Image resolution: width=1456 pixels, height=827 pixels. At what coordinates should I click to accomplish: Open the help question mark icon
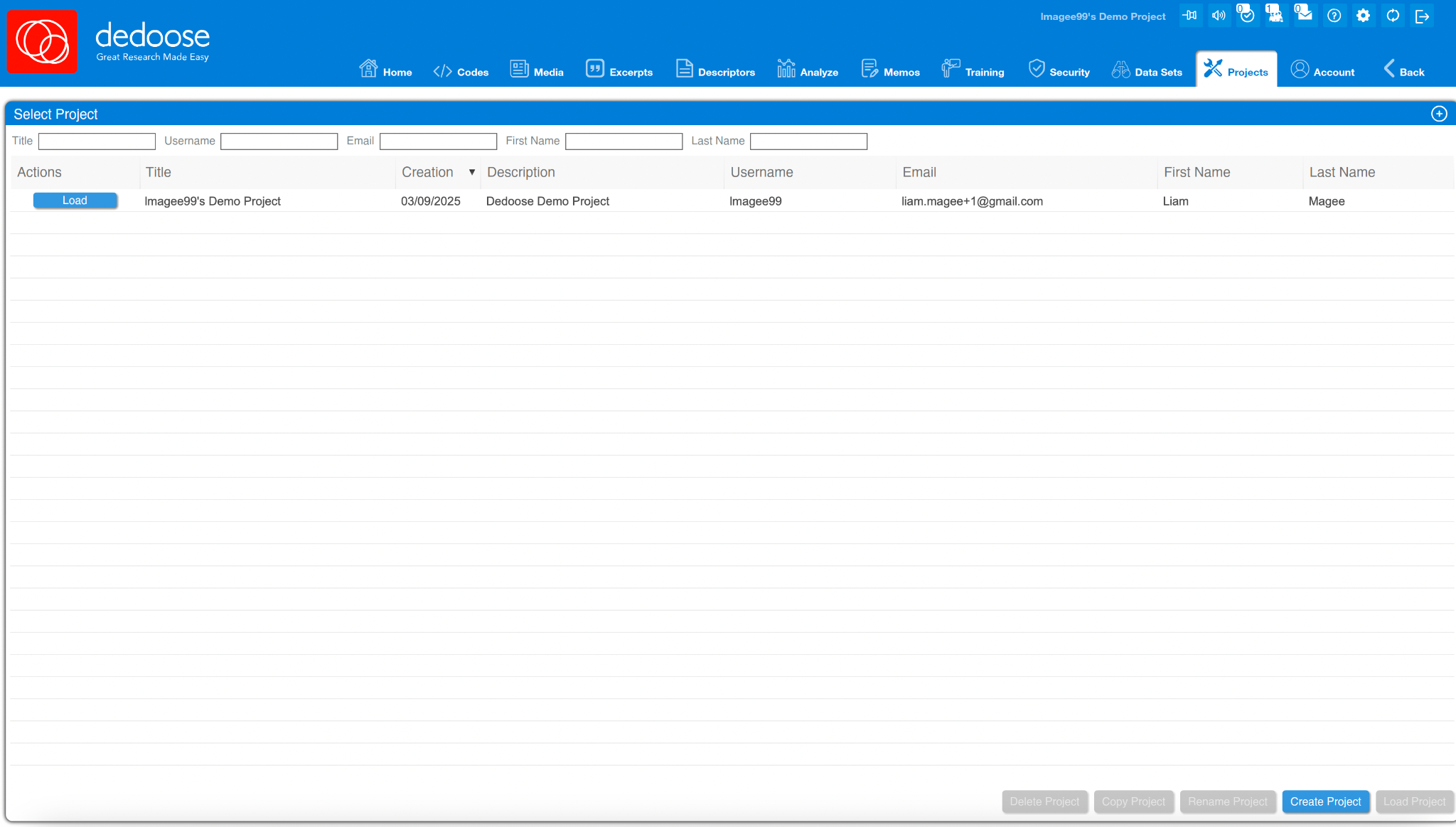pyautogui.click(x=1334, y=16)
